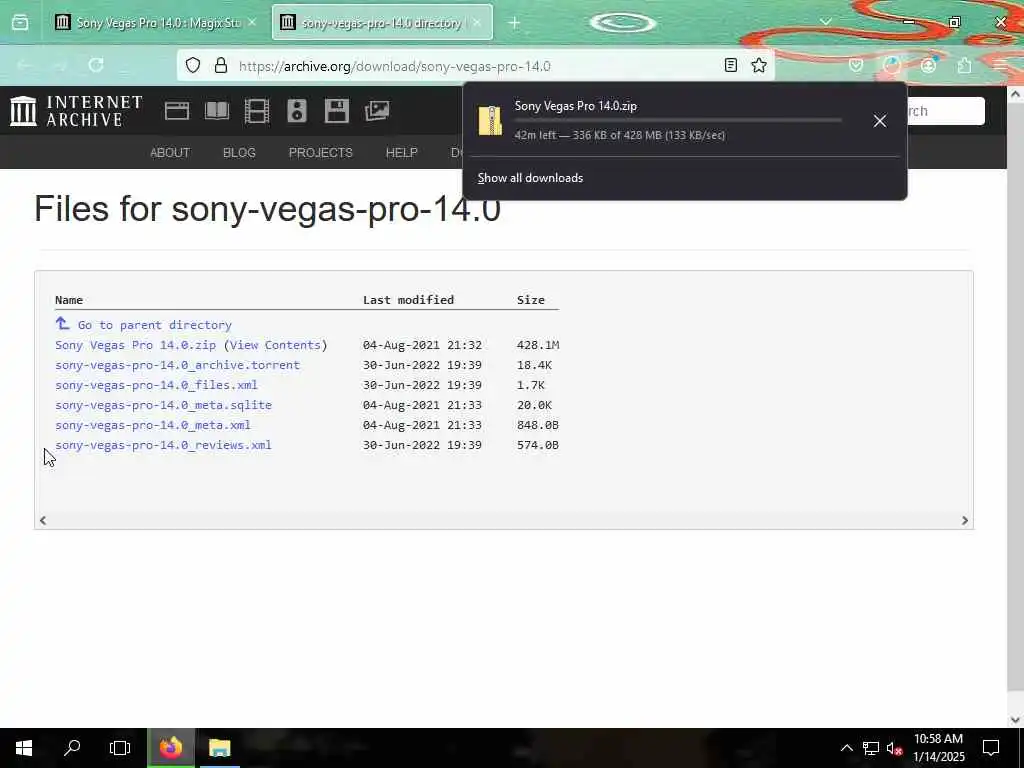Click the network tray icon
1024x768 pixels.
871,748
